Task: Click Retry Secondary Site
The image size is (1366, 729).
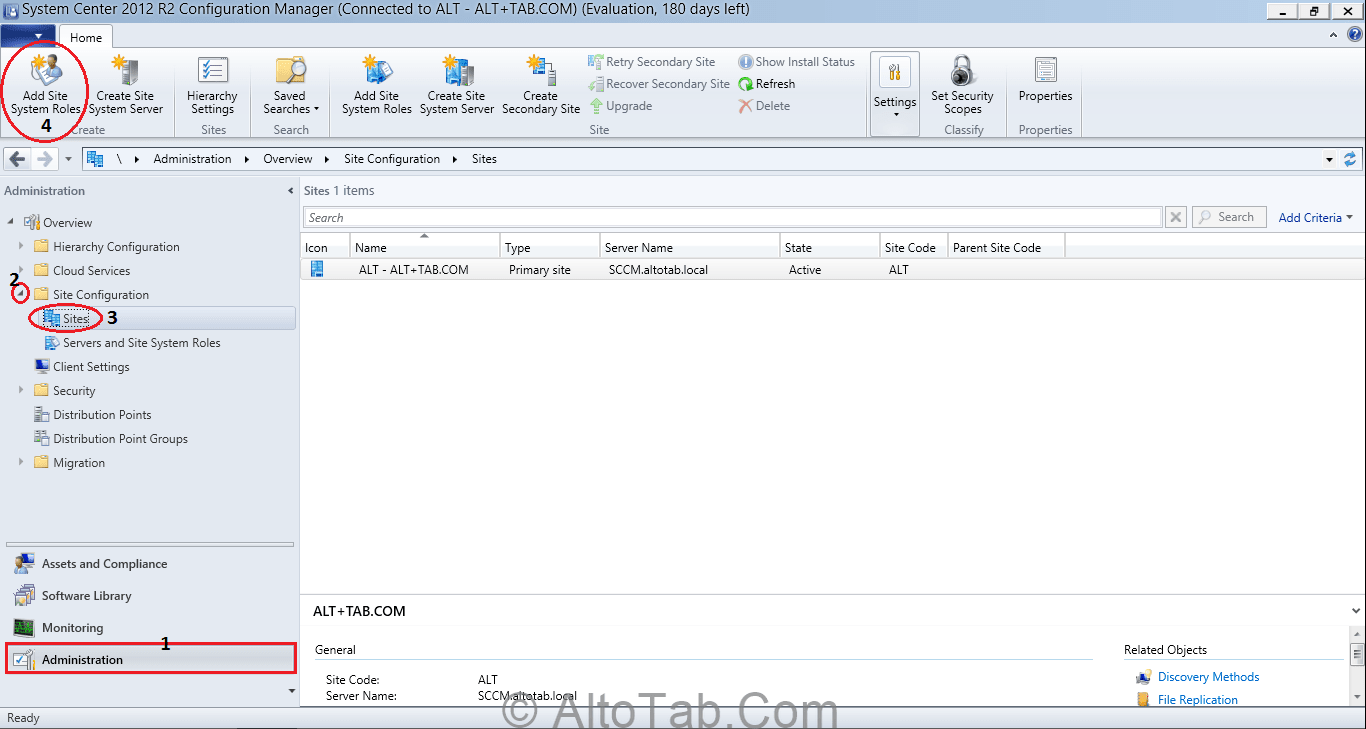Action: 652,62
